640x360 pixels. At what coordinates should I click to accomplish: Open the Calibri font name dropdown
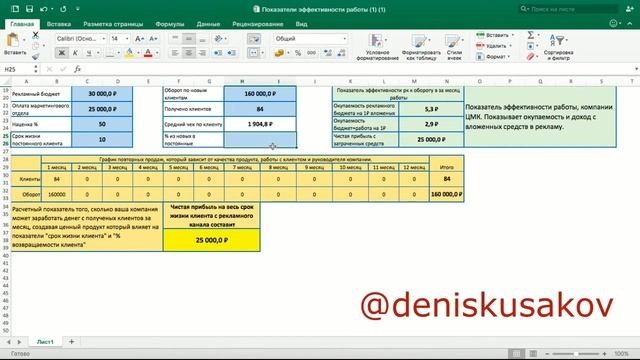tap(103, 39)
